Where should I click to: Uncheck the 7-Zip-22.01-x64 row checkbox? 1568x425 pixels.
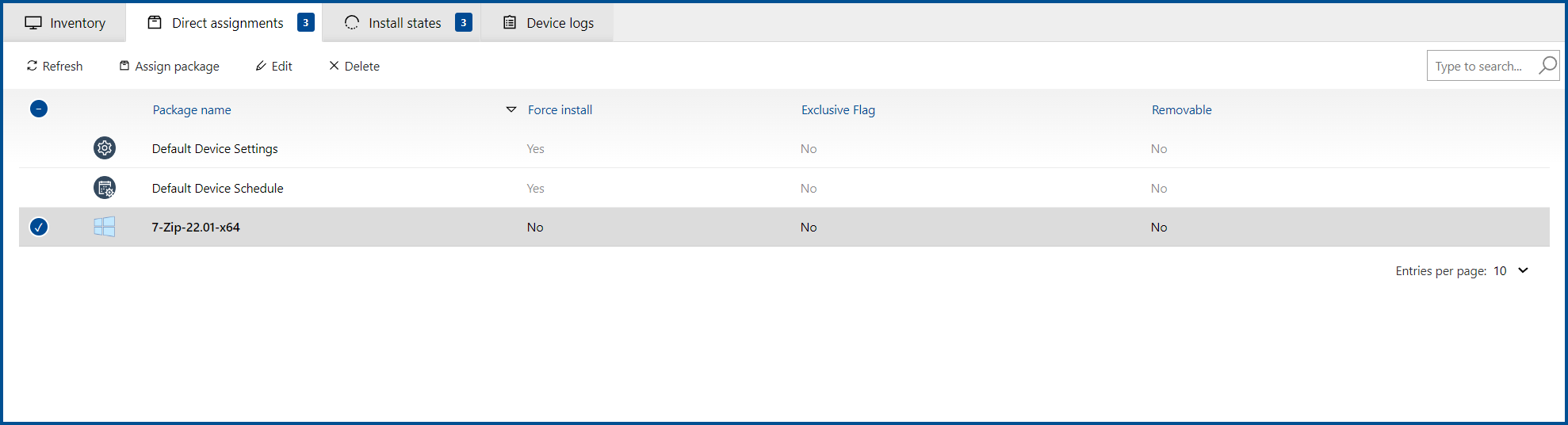39,227
